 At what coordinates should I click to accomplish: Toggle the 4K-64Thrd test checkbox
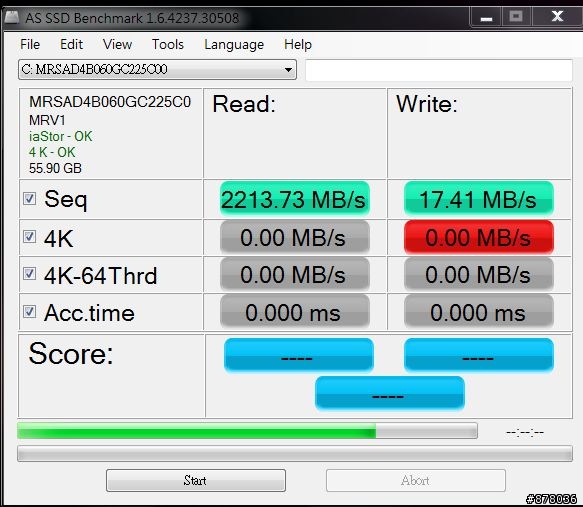coord(29,274)
